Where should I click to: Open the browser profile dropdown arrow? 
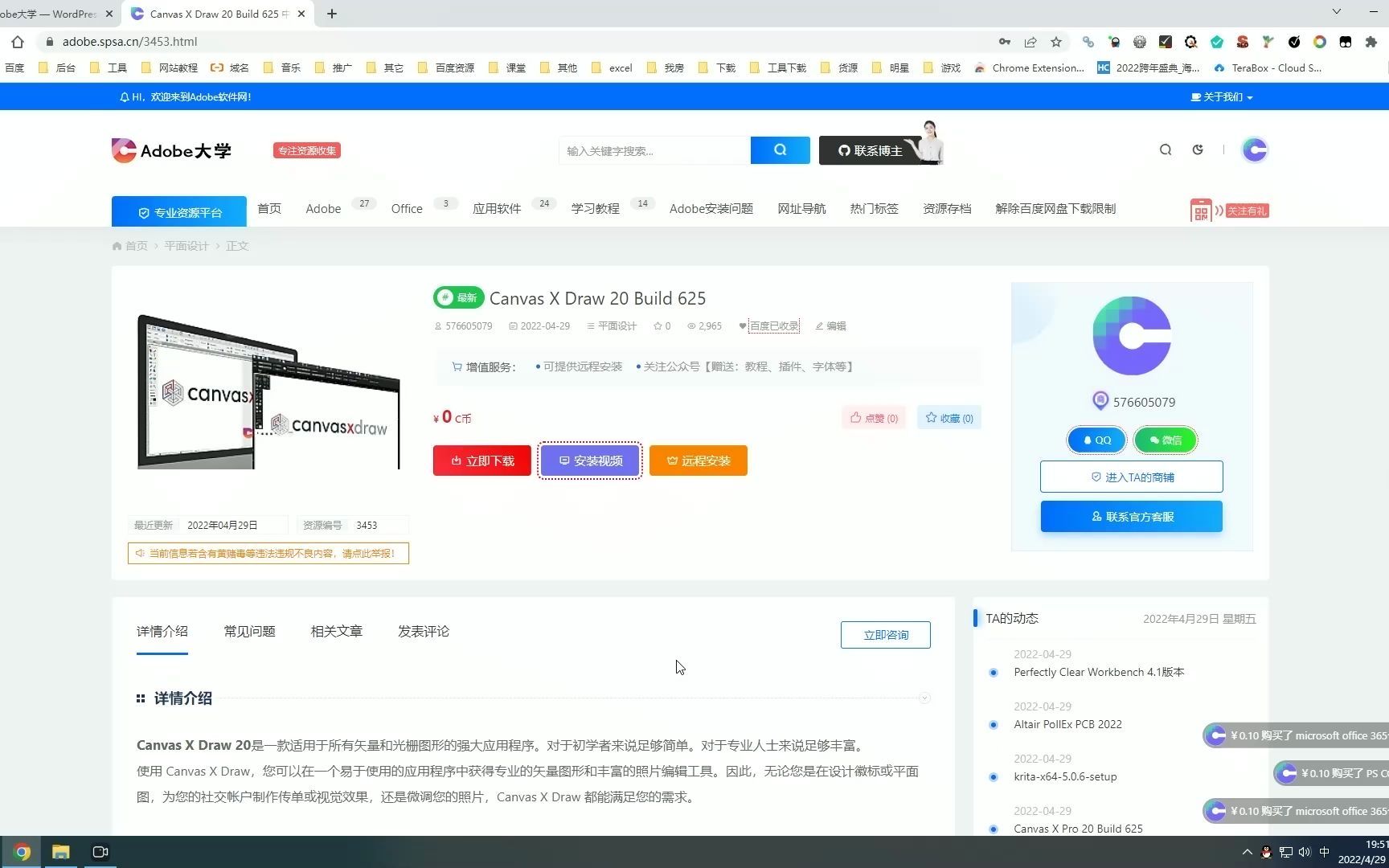pos(1337,13)
